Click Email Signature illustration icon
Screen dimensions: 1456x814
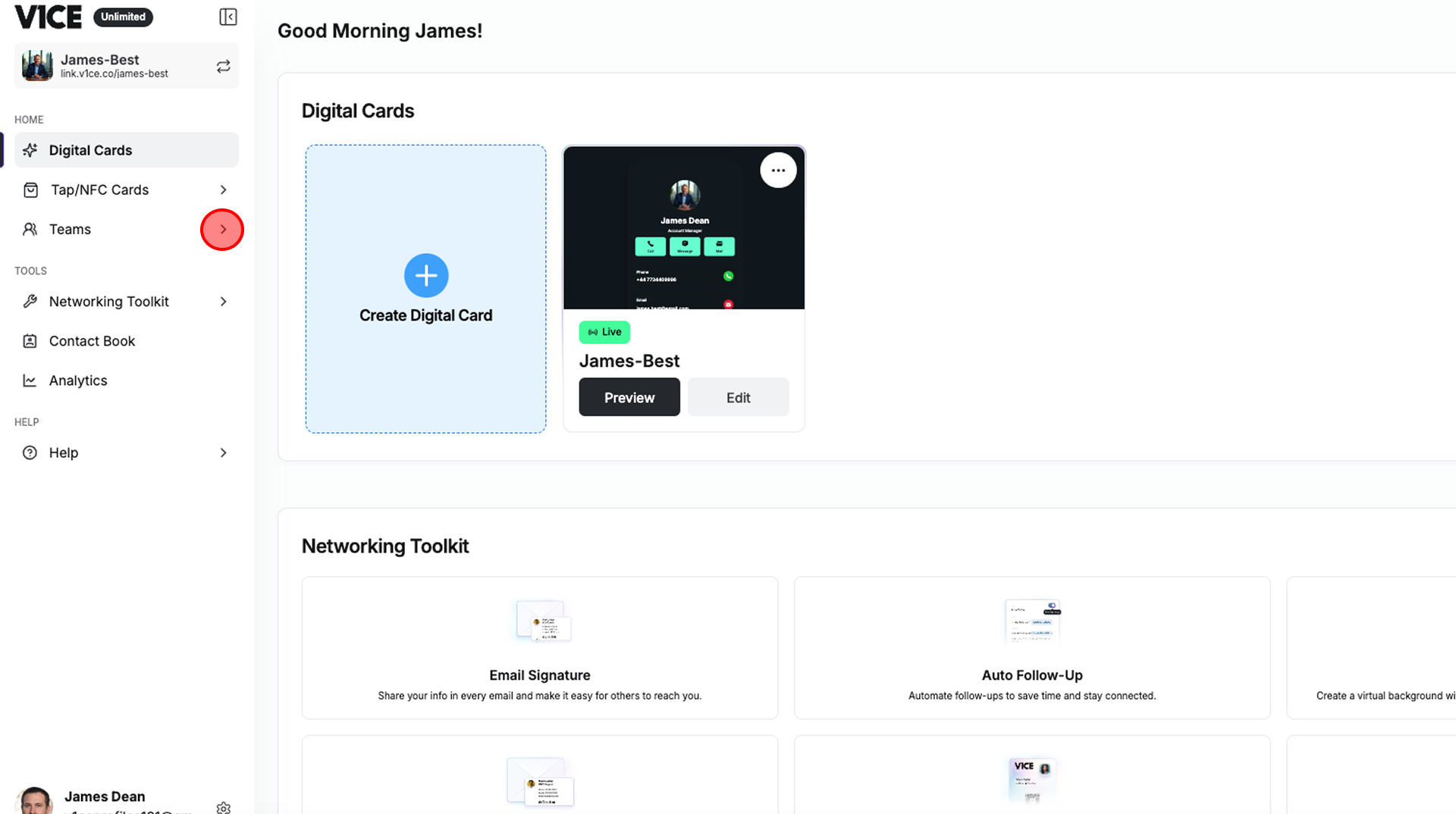pos(543,621)
